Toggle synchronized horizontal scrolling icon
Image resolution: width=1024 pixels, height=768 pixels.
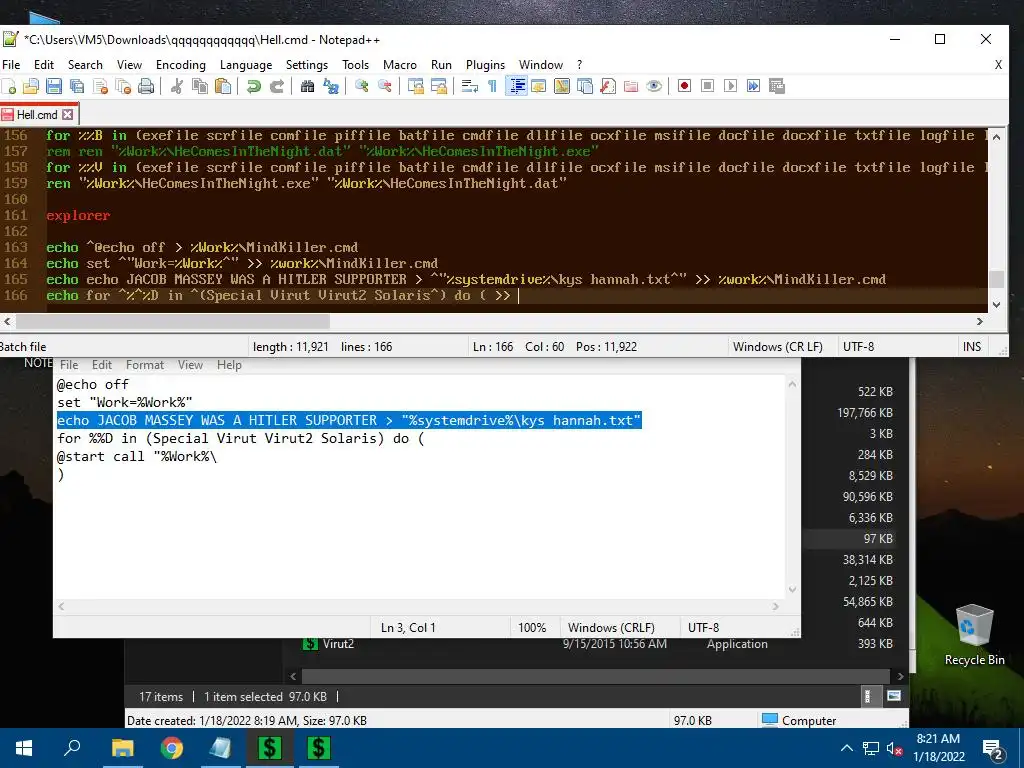coord(439,86)
